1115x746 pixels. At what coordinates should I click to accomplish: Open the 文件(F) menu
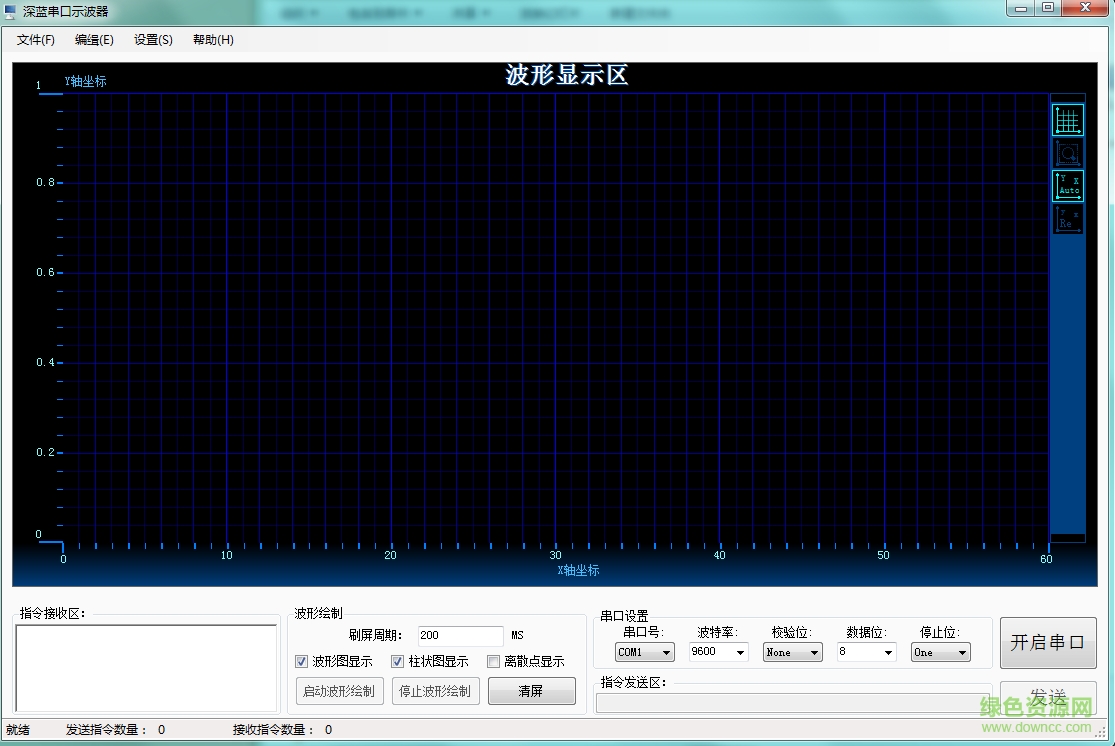pyautogui.click(x=36, y=40)
